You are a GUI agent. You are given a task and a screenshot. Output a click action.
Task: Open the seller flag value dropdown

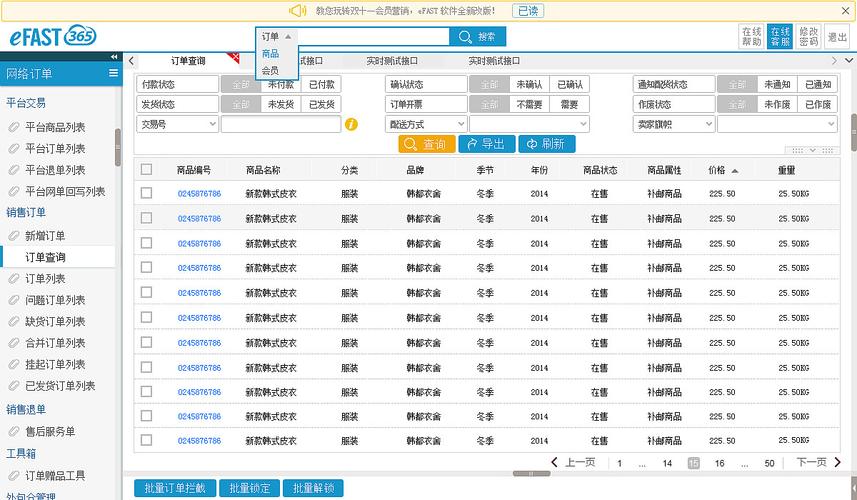pos(777,124)
